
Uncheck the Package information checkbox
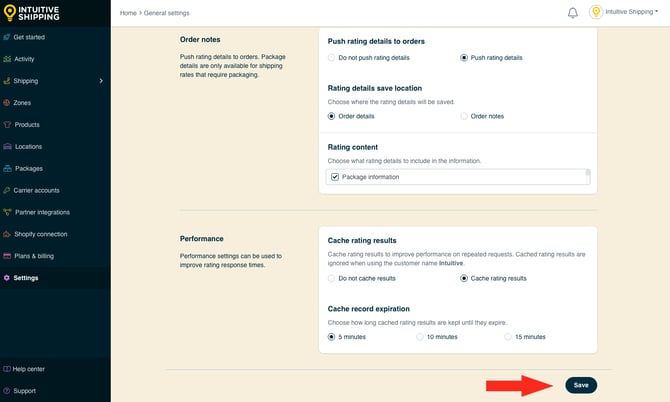(x=335, y=177)
